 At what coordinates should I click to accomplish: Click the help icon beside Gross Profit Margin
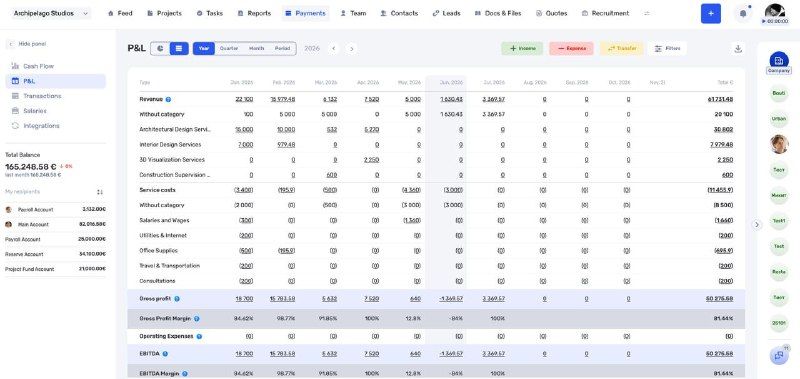coord(196,318)
